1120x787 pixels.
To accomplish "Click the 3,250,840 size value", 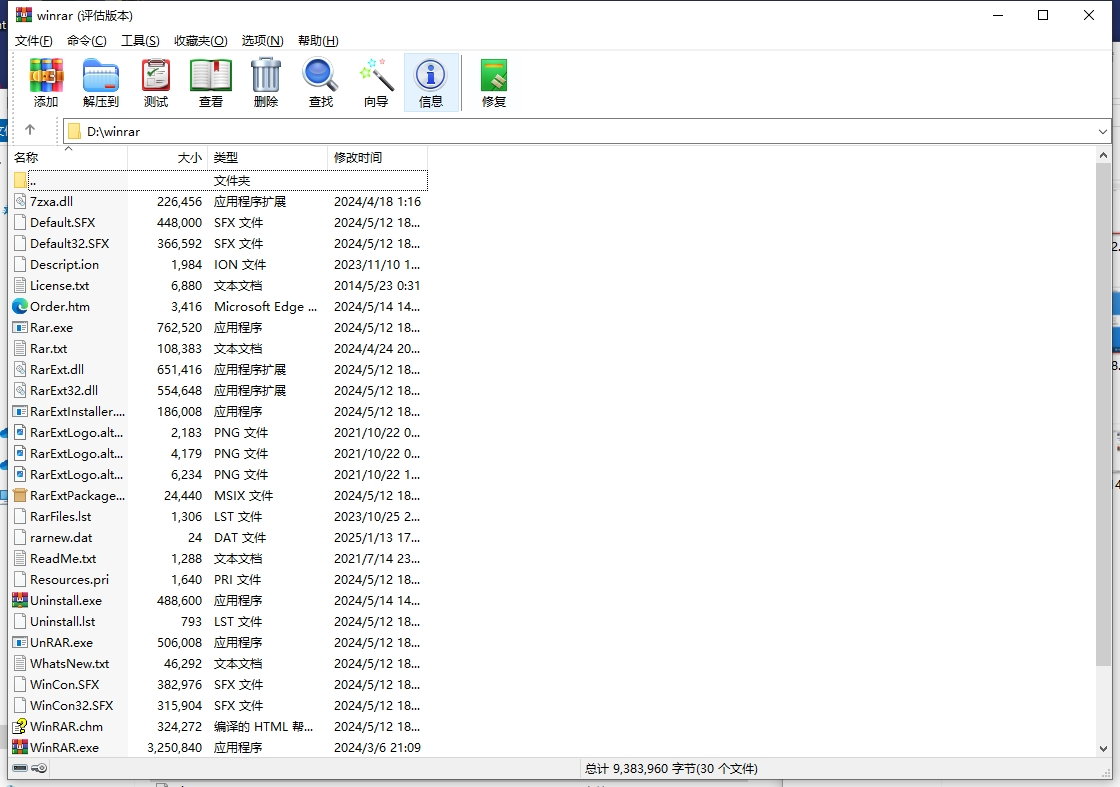I will (174, 748).
